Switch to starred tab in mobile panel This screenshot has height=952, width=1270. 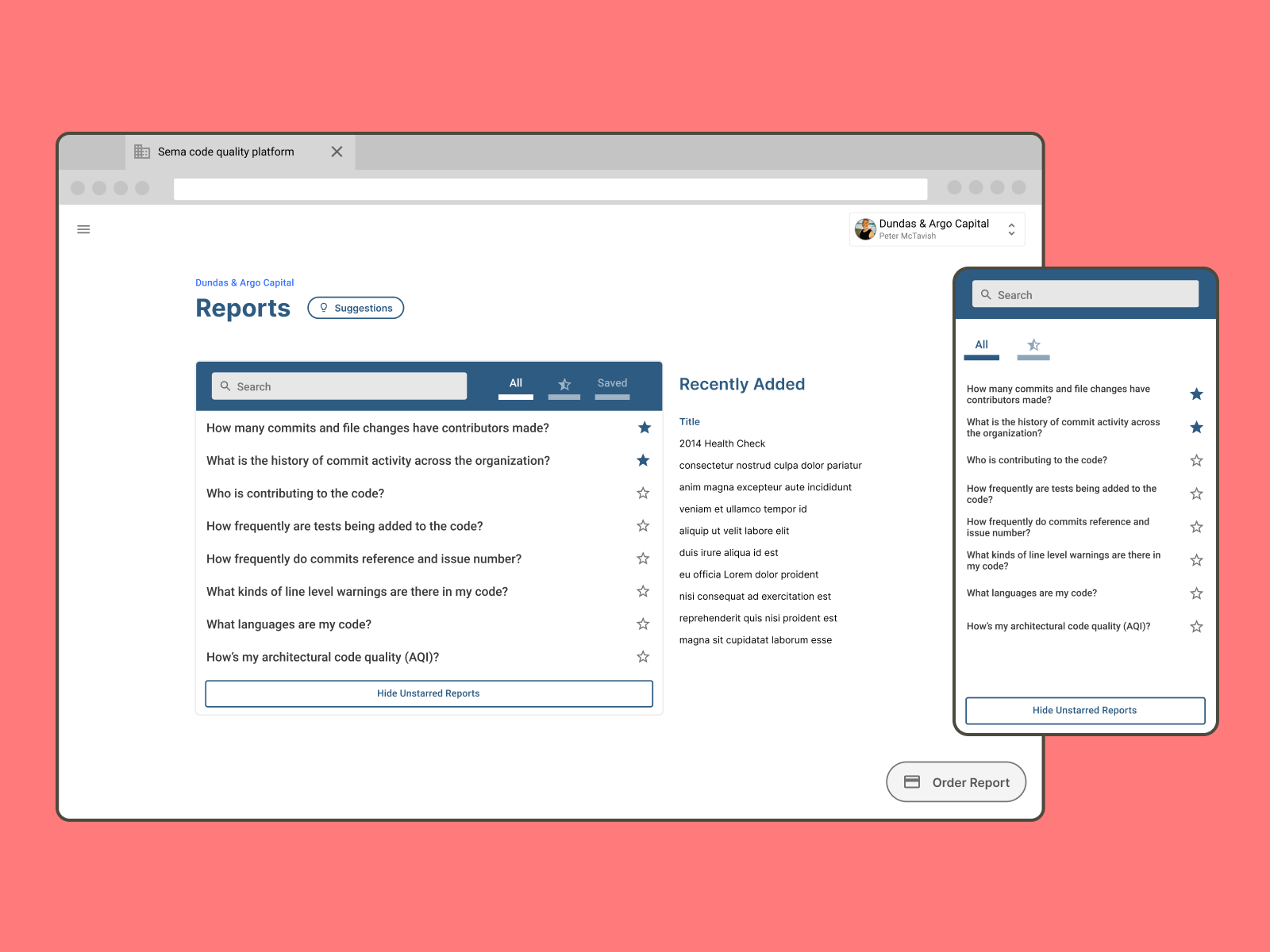(x=1033, y=347)
